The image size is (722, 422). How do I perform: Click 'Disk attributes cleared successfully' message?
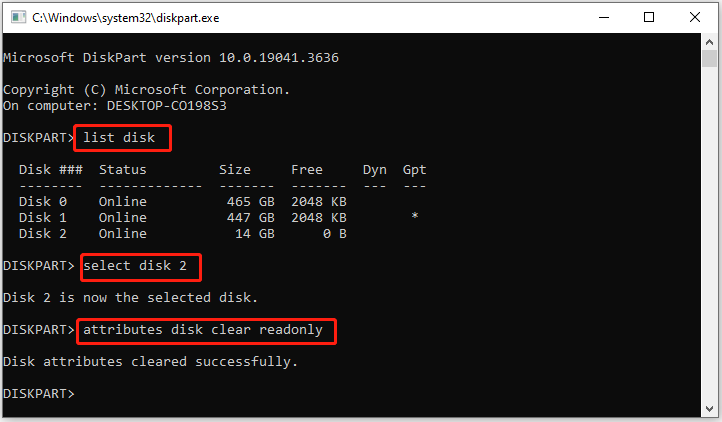click(150, 361)
